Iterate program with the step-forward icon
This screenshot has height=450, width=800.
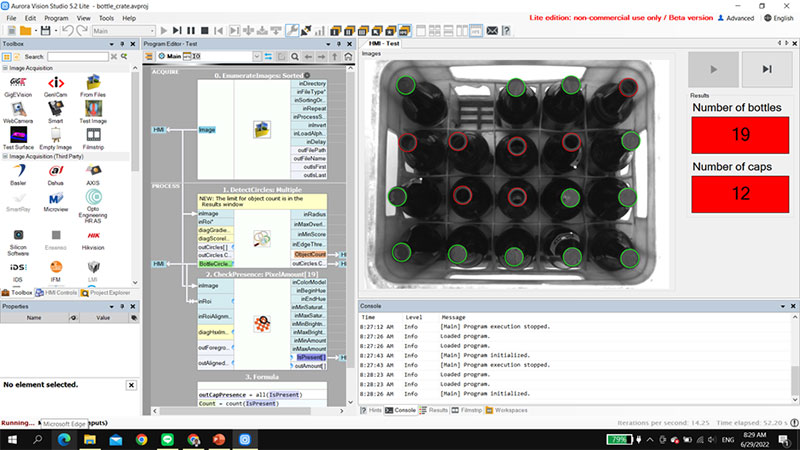177,31
